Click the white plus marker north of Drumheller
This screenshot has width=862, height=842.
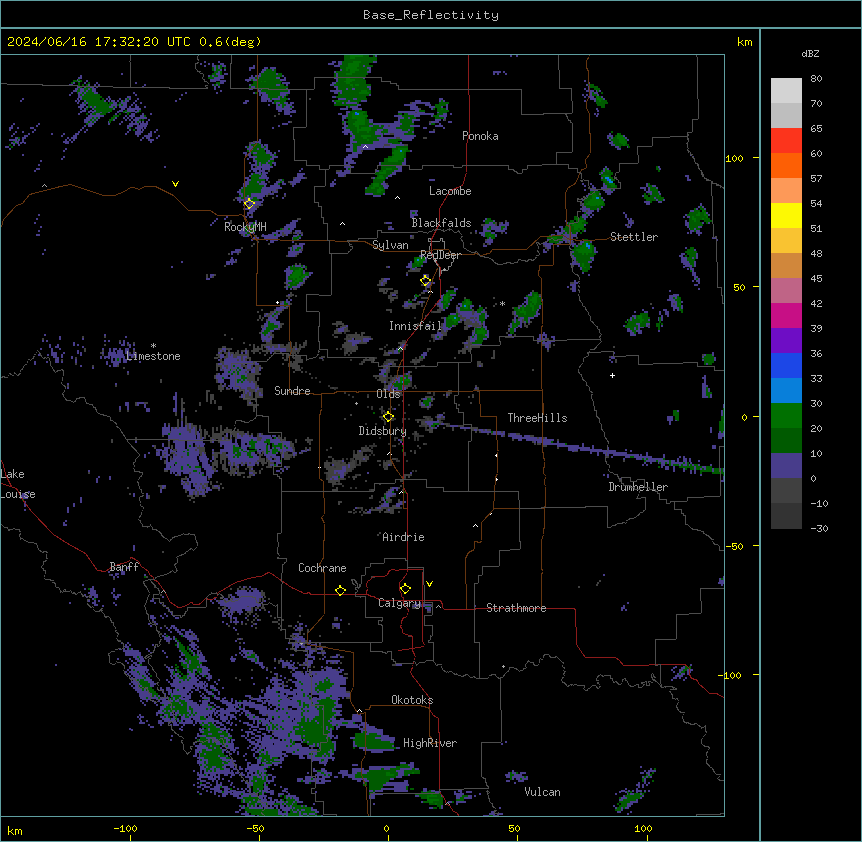coord(612,375)
